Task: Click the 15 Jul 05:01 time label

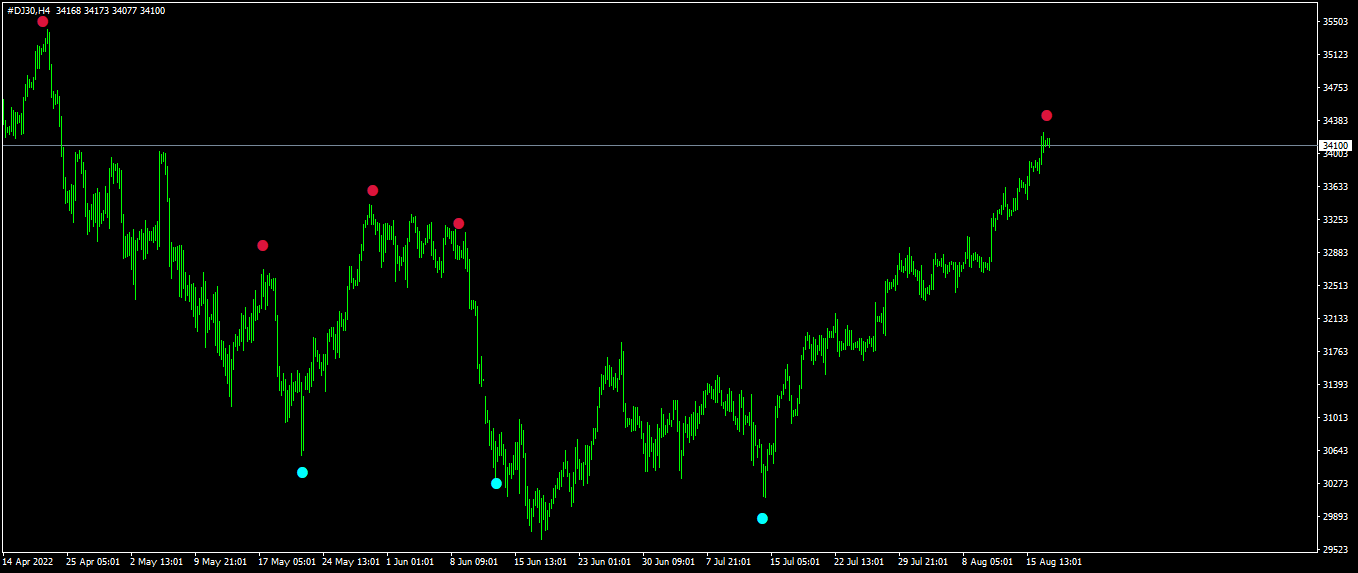Action: point(797,561)
